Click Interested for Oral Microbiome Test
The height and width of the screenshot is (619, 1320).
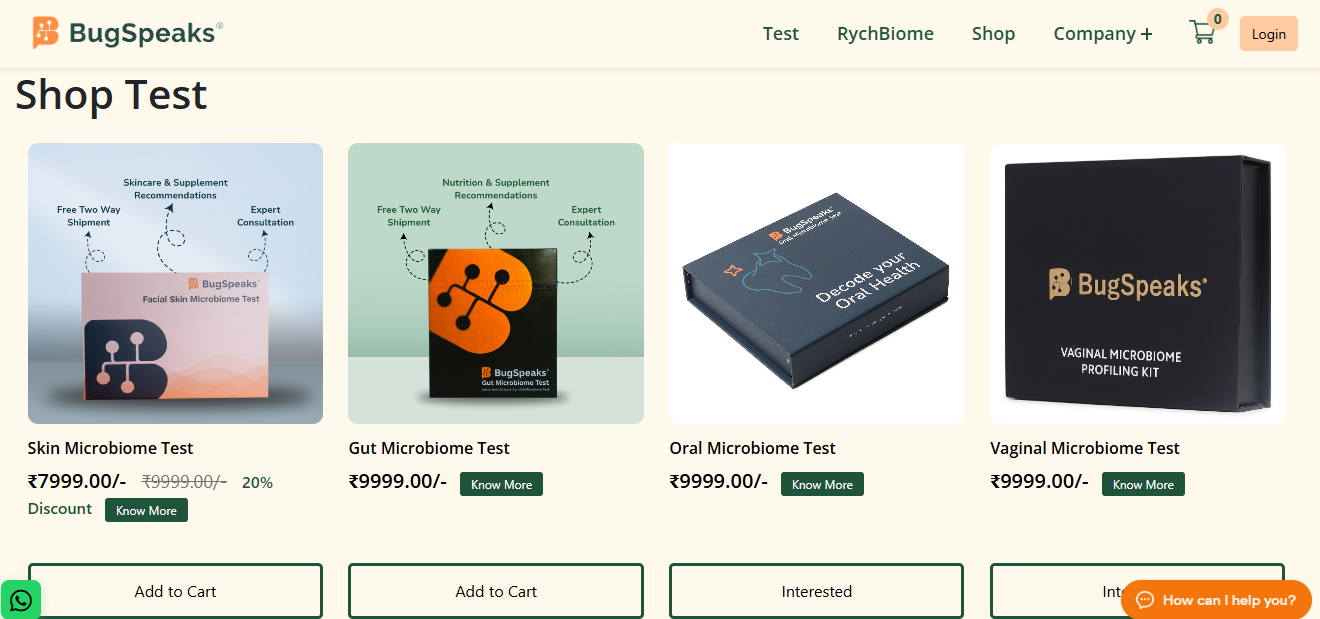(816, 591)
